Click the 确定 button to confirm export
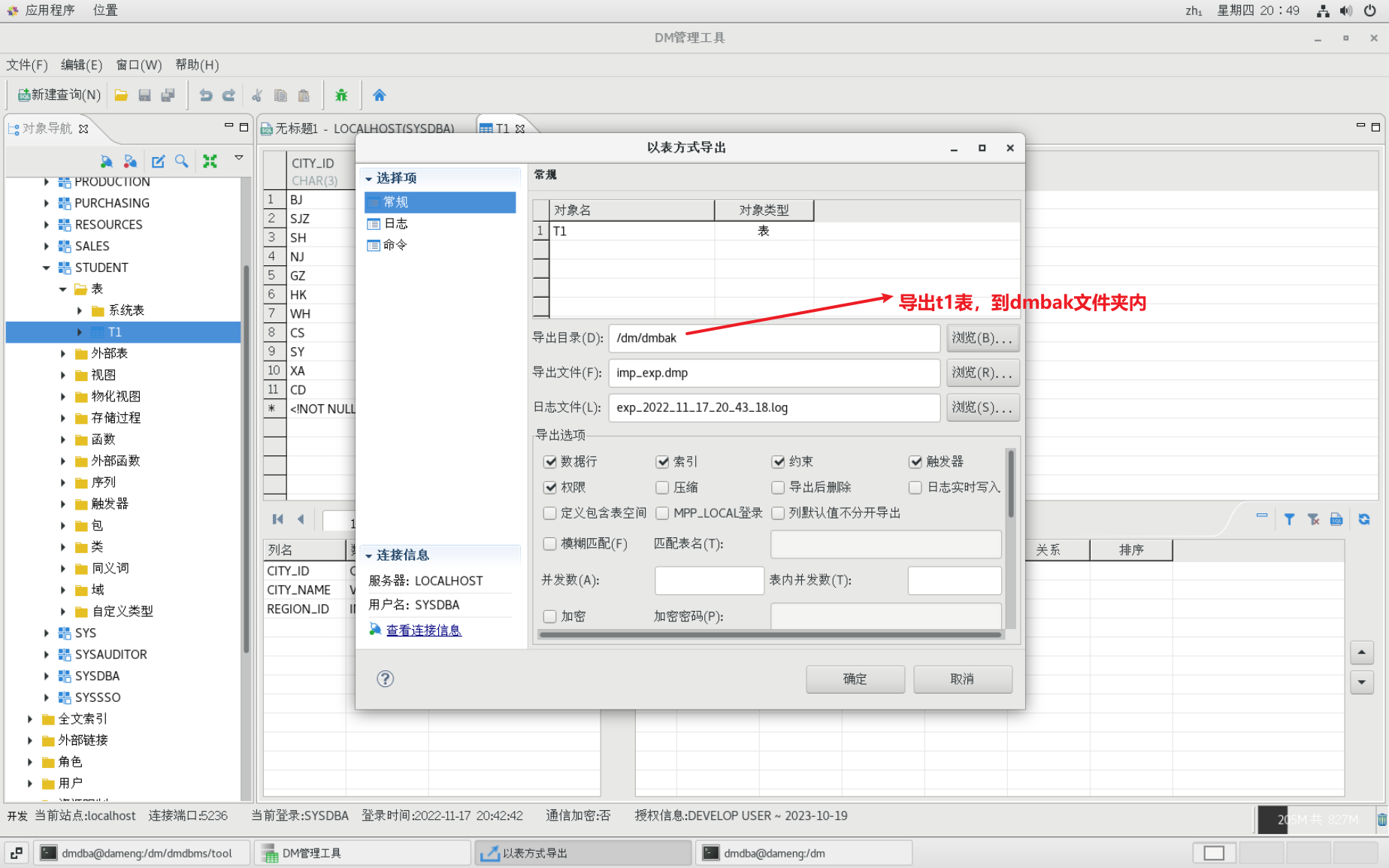This screenshot has height=868, width=1389. click(x=855, y=679)
